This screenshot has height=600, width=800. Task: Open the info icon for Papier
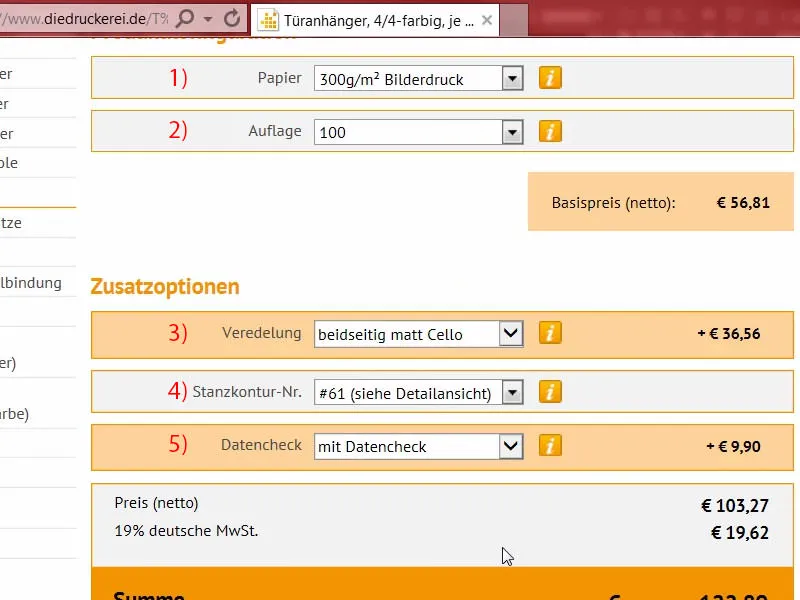tap(550, 78)
